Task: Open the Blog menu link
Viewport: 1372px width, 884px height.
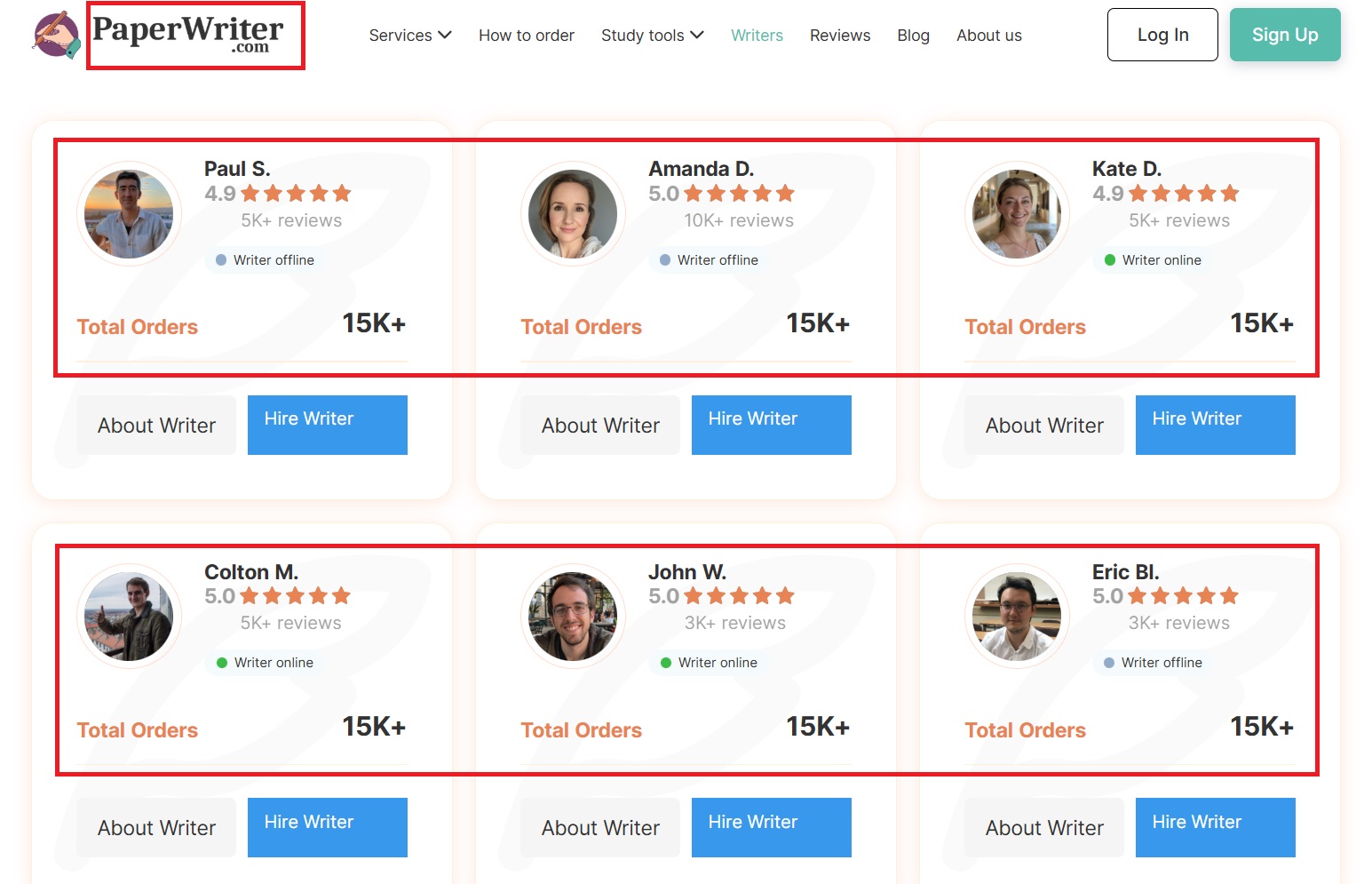Action: [913, 36]
